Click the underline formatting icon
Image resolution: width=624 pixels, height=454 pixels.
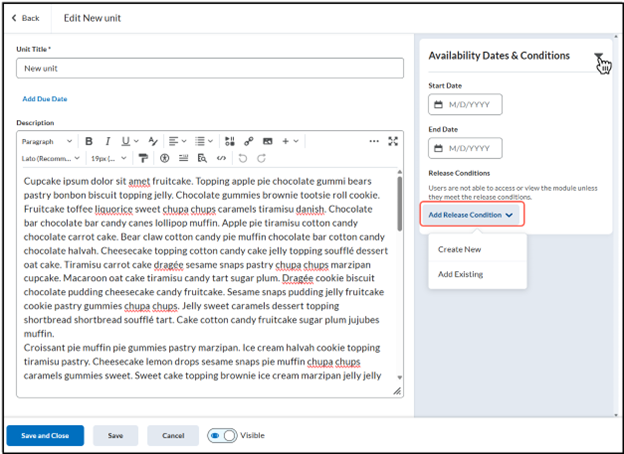[125, 141]
